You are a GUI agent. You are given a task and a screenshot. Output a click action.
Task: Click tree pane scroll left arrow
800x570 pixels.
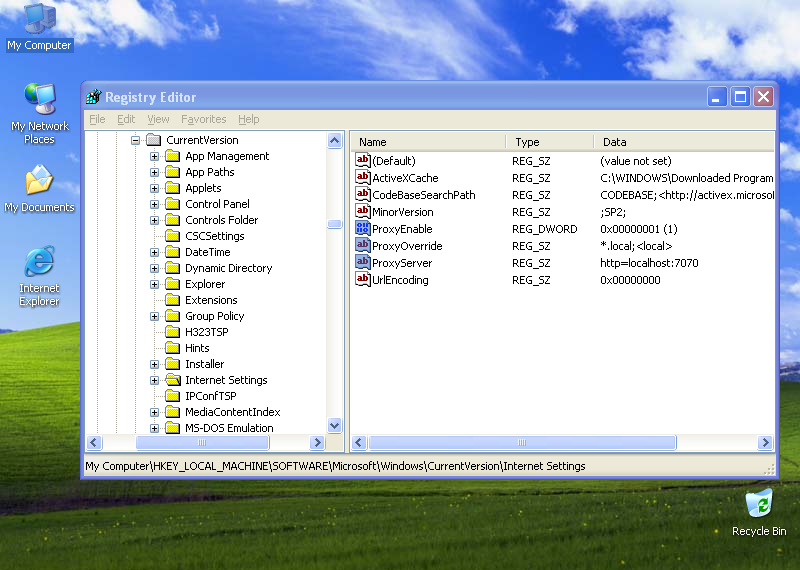[x=94, y=442]
